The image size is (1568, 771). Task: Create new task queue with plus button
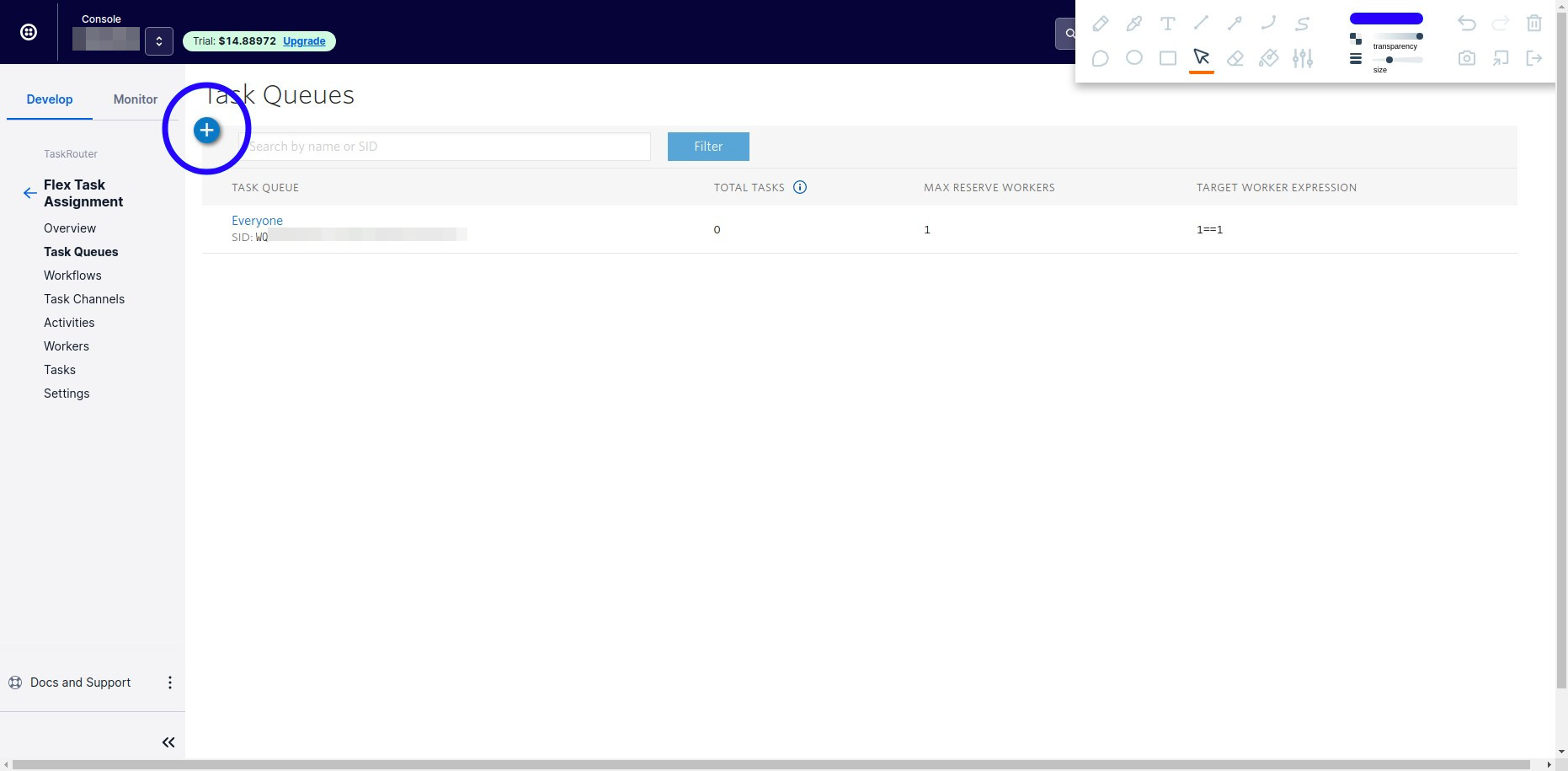[207, 131]
